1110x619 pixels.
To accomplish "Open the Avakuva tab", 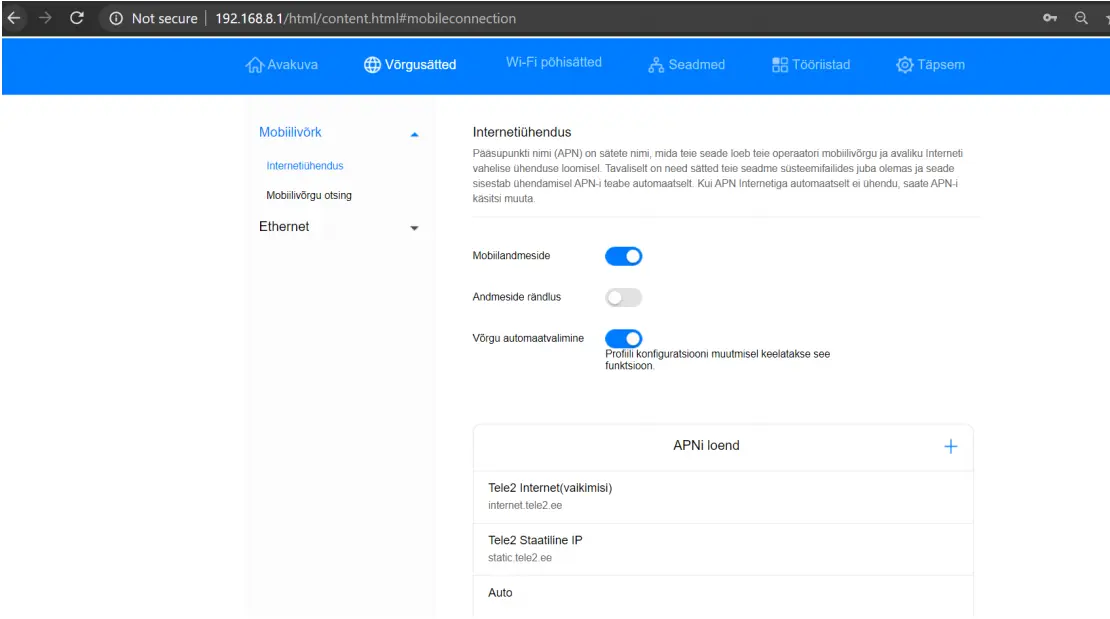I will (x=282, y=64).
